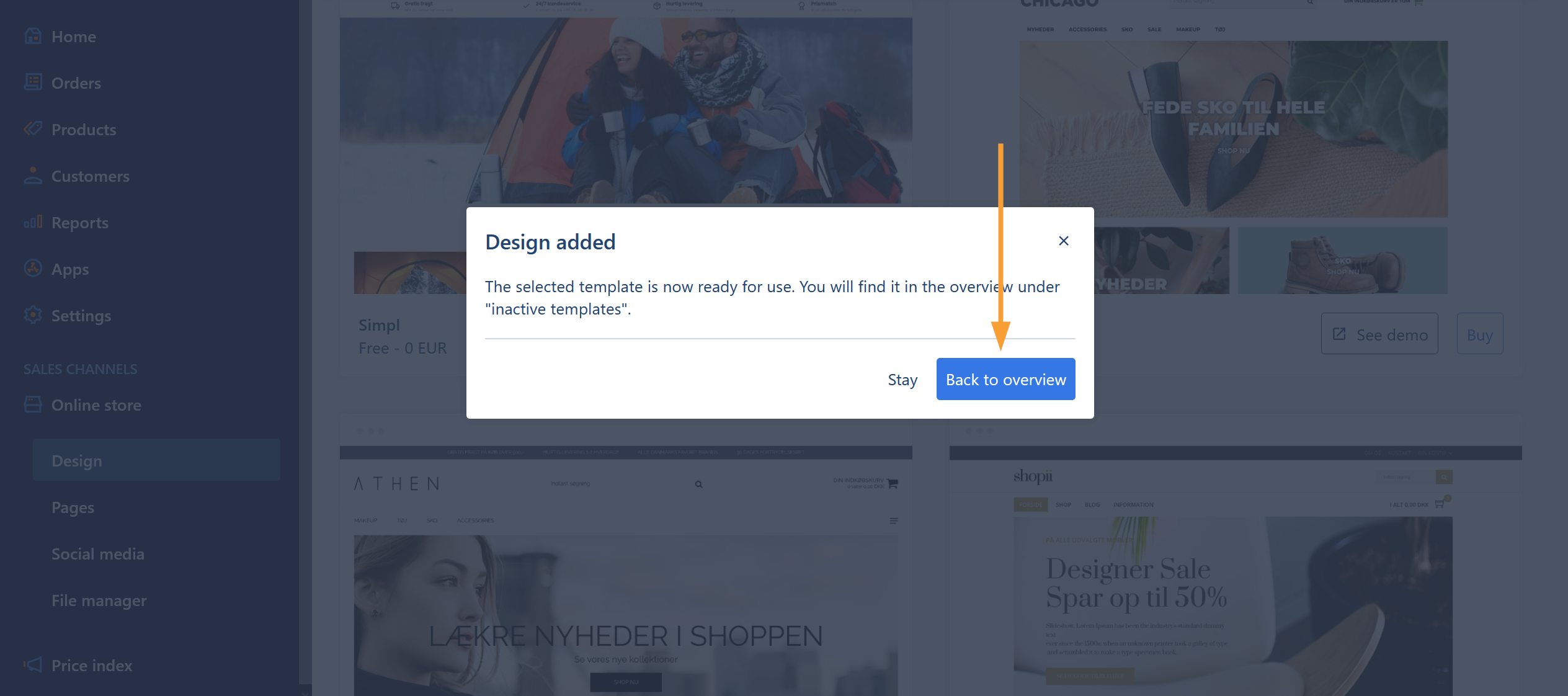The image size is (1568, 696).
Task: Click the cart icon in Athen preview
Action: tap(893, 483)
